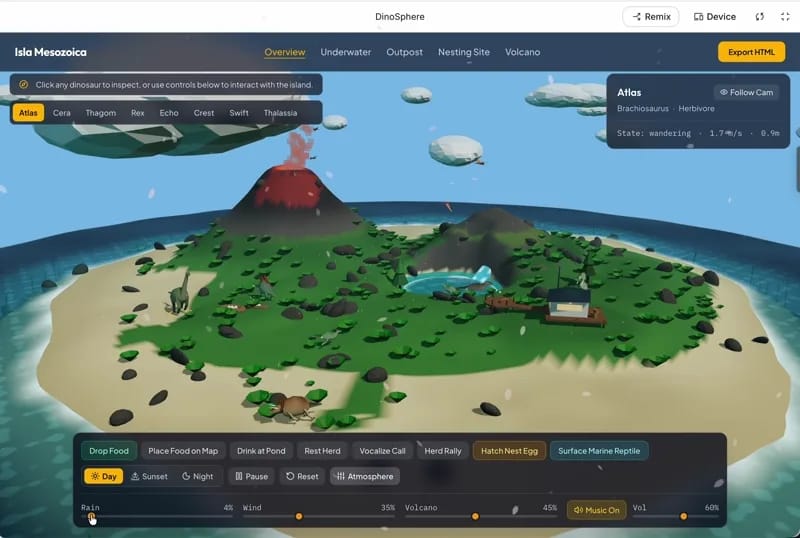Viewport: 800px width, 538px height.
Task: Adjust the Rain slider handle
Action: pyautogui.click(x=91, y=516)
